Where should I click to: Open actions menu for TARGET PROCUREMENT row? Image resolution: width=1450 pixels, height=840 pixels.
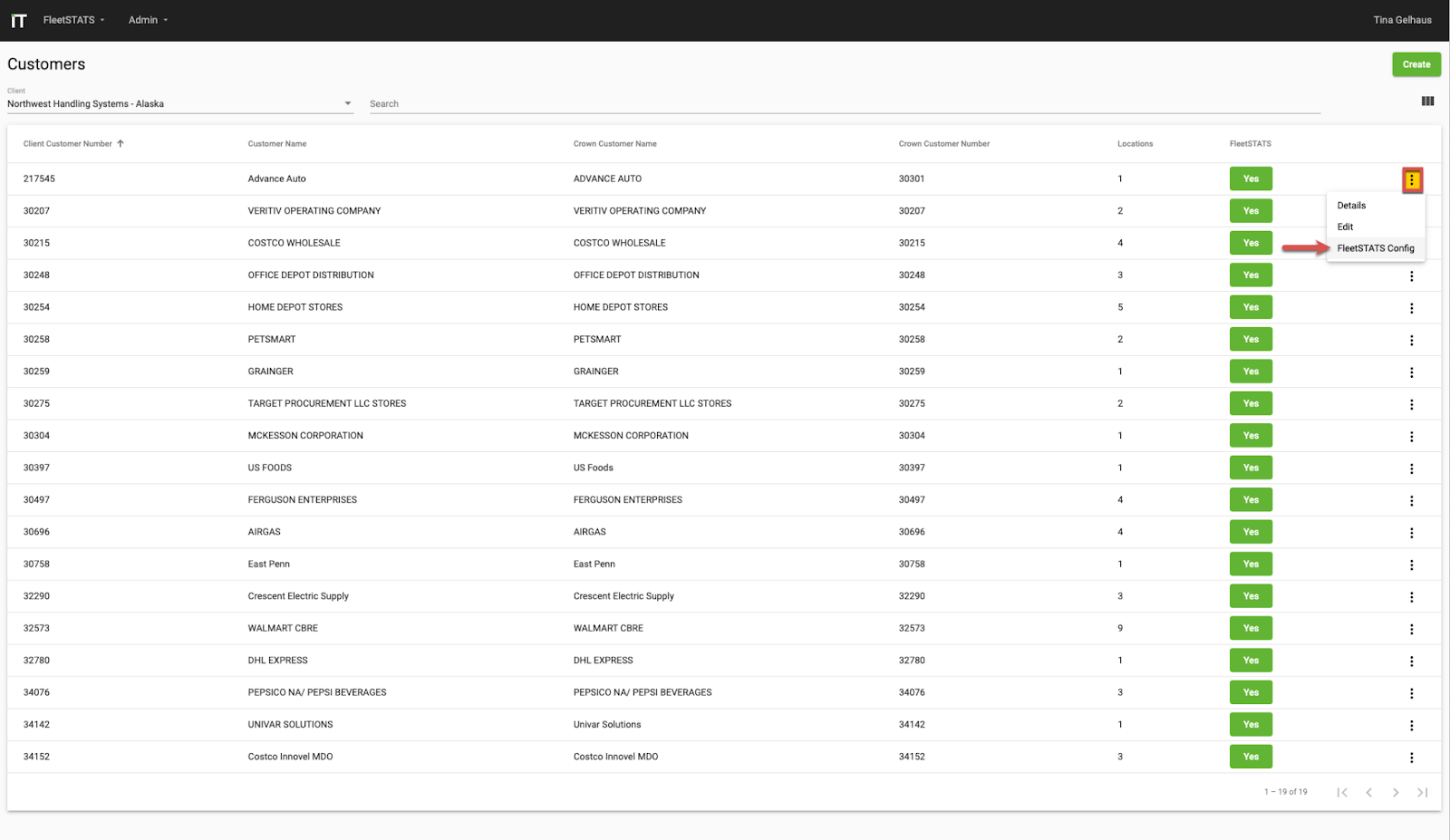click(x=1411, y=405)
